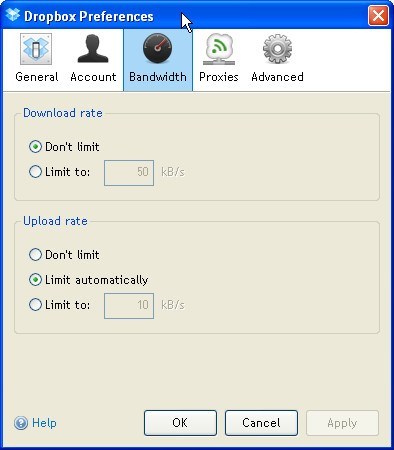Click the Dropbox Preferences title text

pyautogui.click(x=89, y=16)
